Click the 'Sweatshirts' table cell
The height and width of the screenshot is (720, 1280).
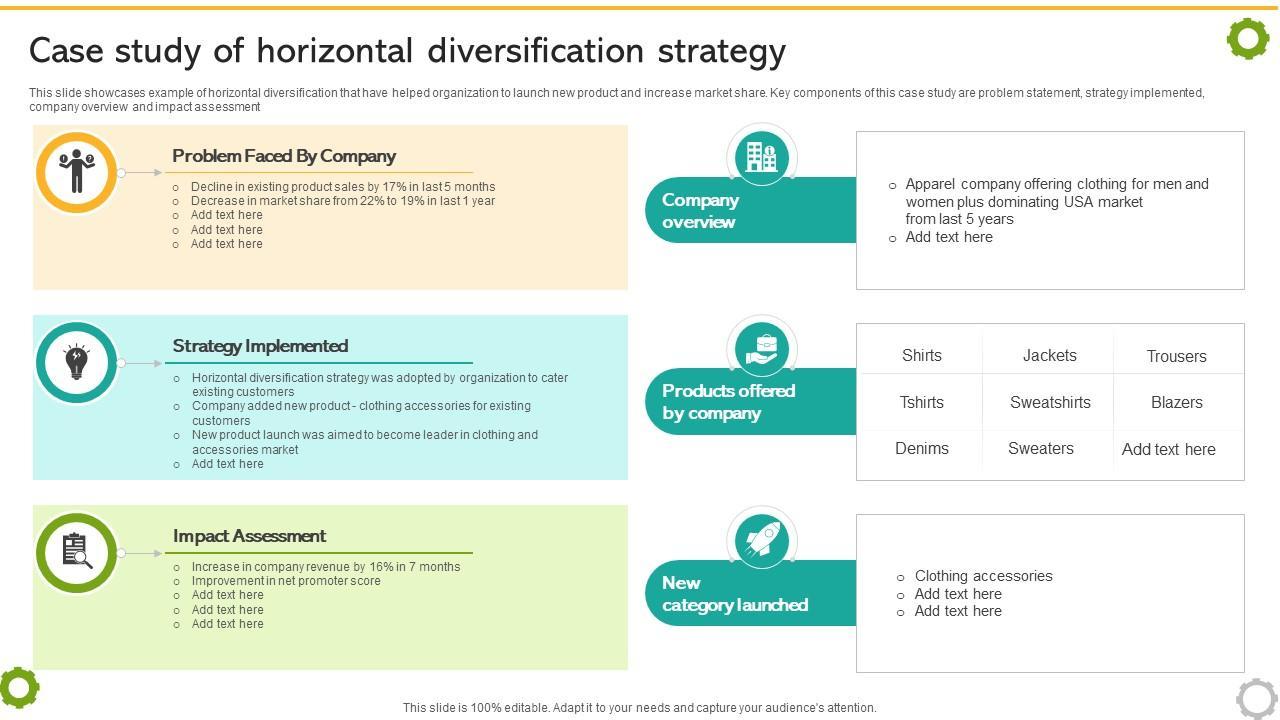(x=1050, y=402)
